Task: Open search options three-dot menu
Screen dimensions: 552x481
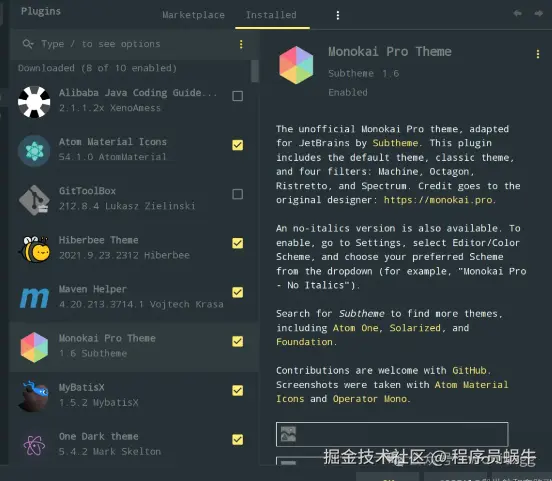Action: pyautogui.click(x=241, y=44)
